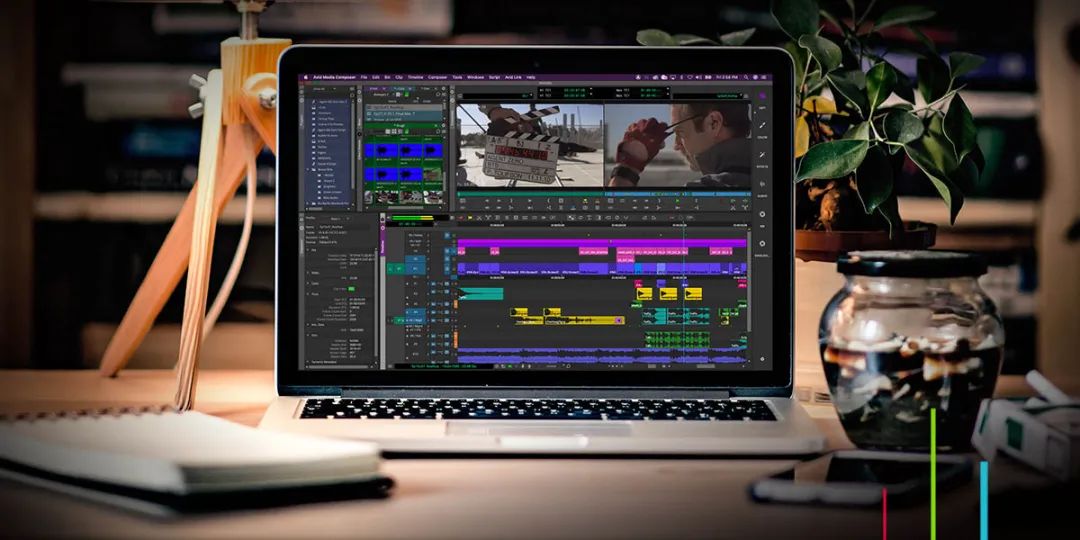1080x540 pixels.
Task: Click the record monitor showing man with glasses
Action: [677, 144]
